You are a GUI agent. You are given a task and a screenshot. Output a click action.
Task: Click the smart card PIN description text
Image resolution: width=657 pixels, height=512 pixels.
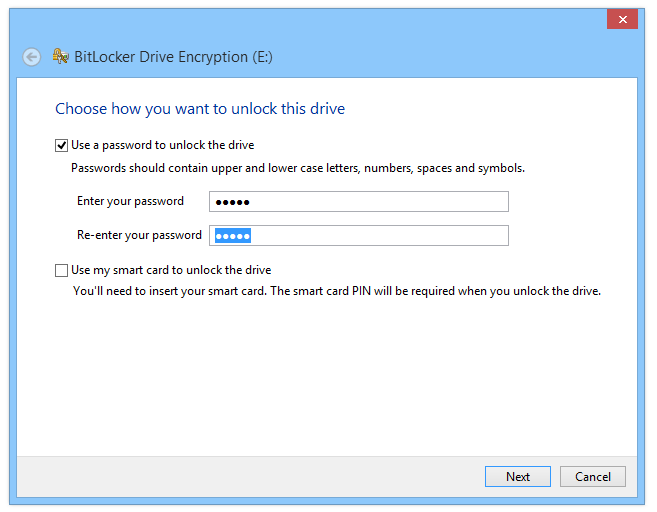(x=337, y=291)
